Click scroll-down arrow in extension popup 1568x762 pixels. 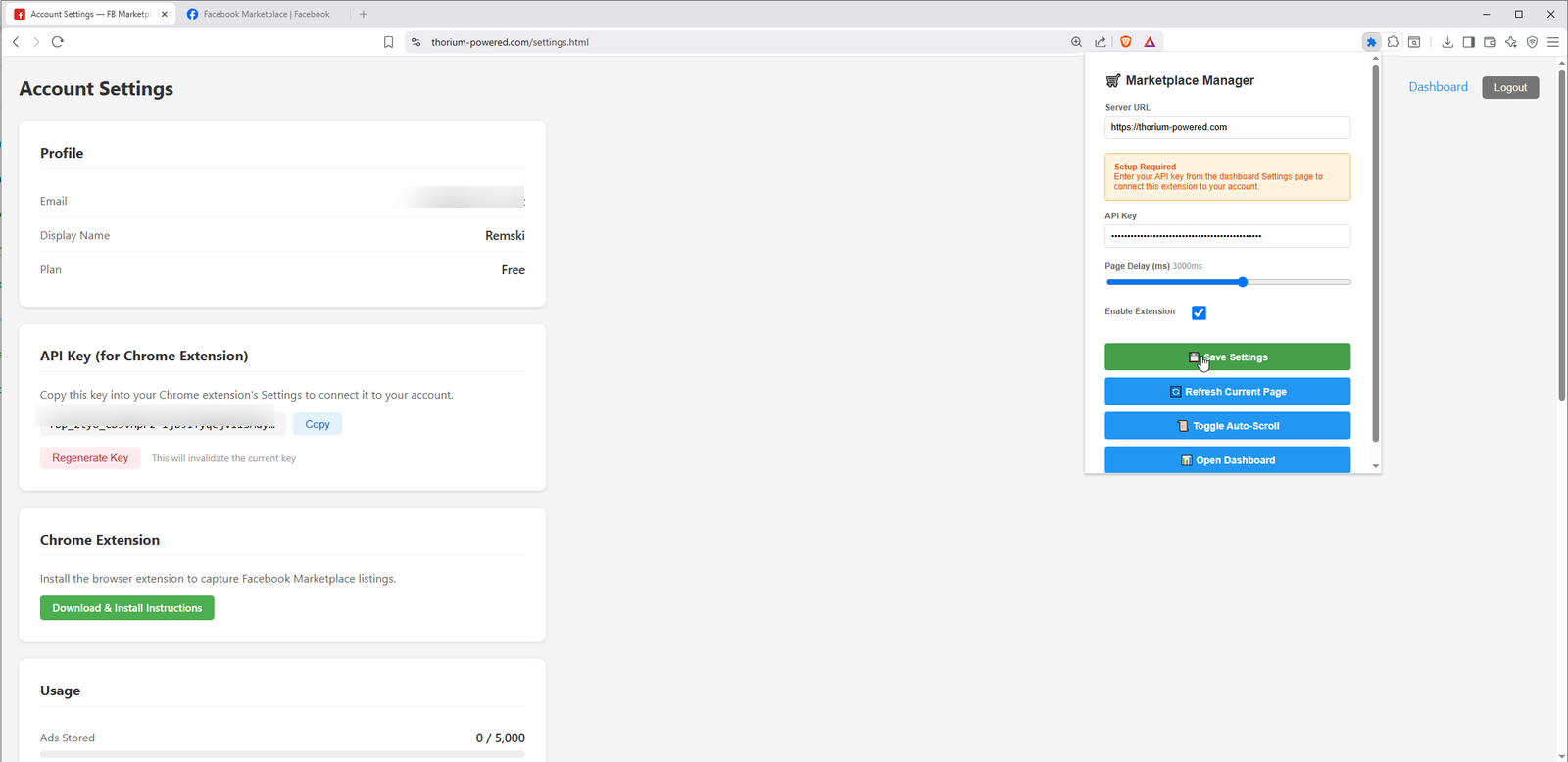(1376, 466)
